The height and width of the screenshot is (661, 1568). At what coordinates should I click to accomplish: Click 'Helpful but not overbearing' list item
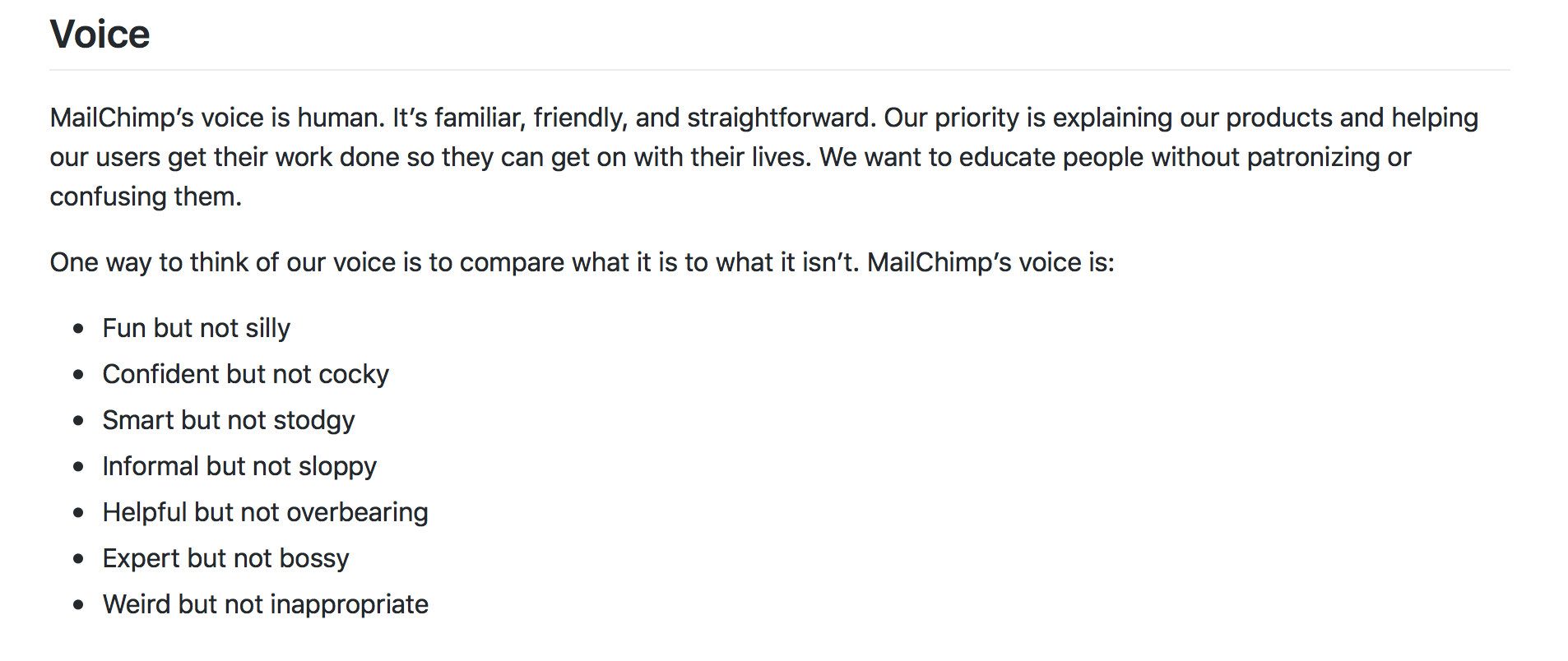265,512
